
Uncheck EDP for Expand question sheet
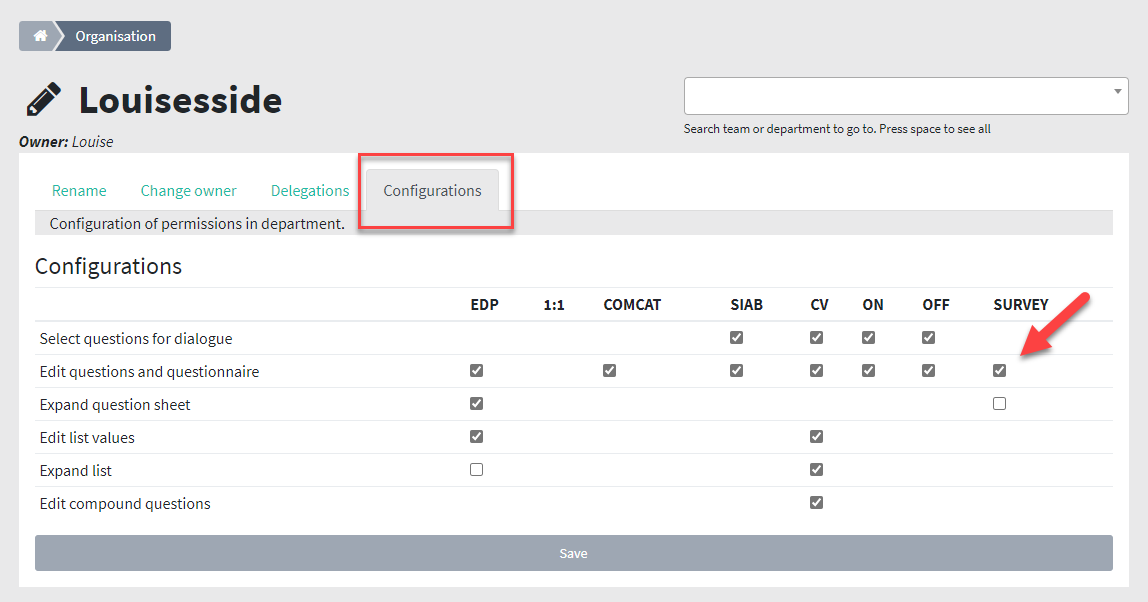(x=477, y=404)
